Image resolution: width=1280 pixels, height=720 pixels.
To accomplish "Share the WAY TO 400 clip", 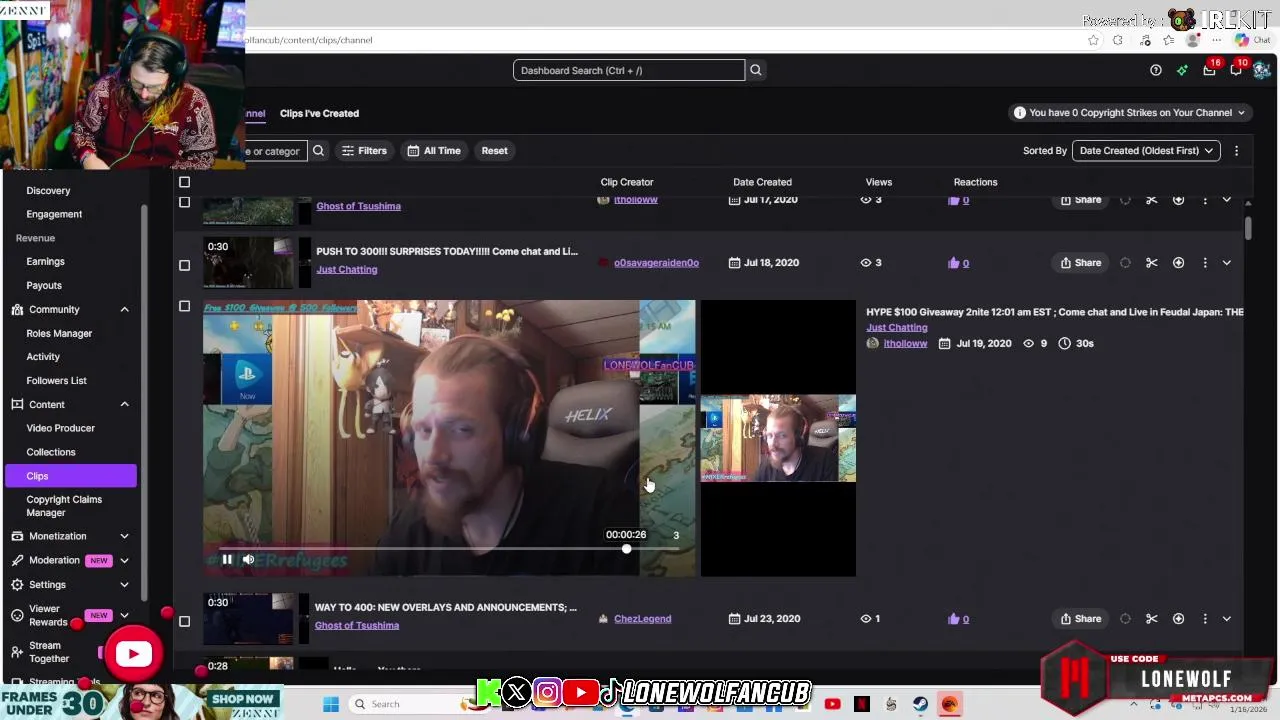I will coord(1081,619).
